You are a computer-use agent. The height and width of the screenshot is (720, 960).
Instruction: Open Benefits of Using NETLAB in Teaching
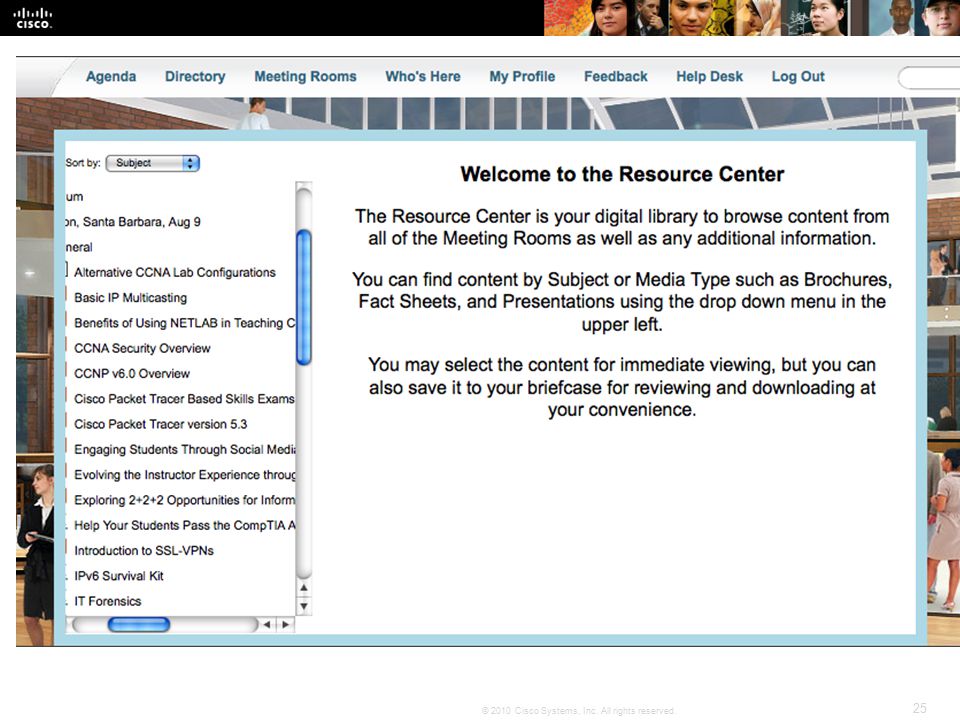point(184,323)
